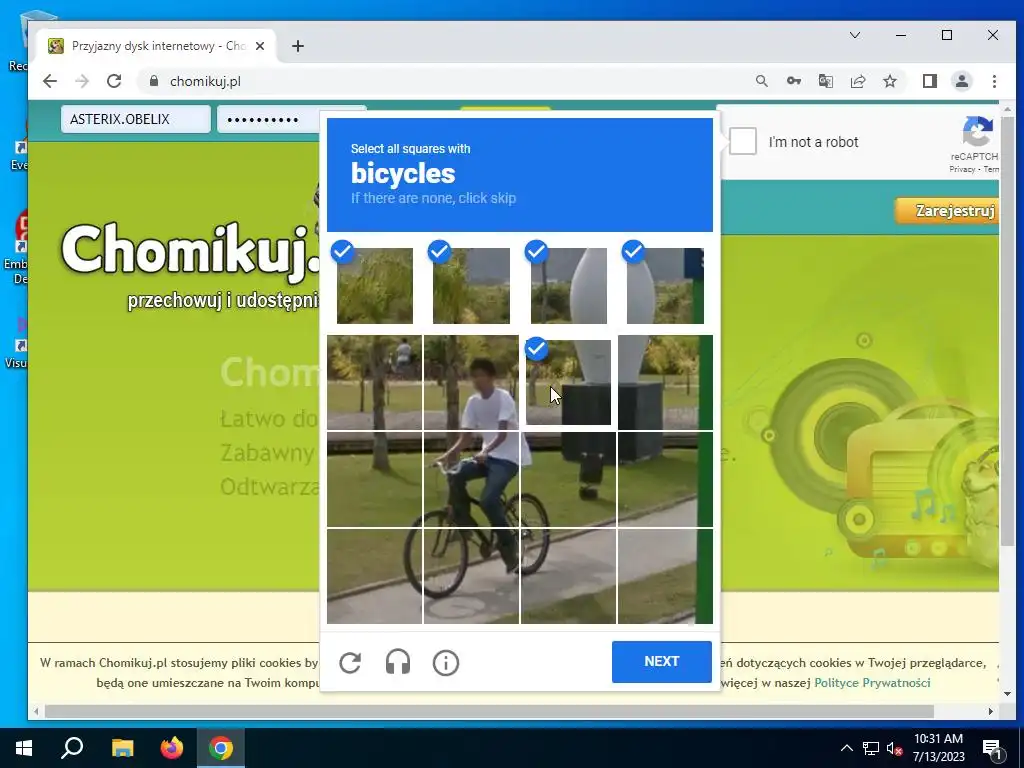
Task: Deselect the checked statue base tile in second row
Action: pos(568,382)
